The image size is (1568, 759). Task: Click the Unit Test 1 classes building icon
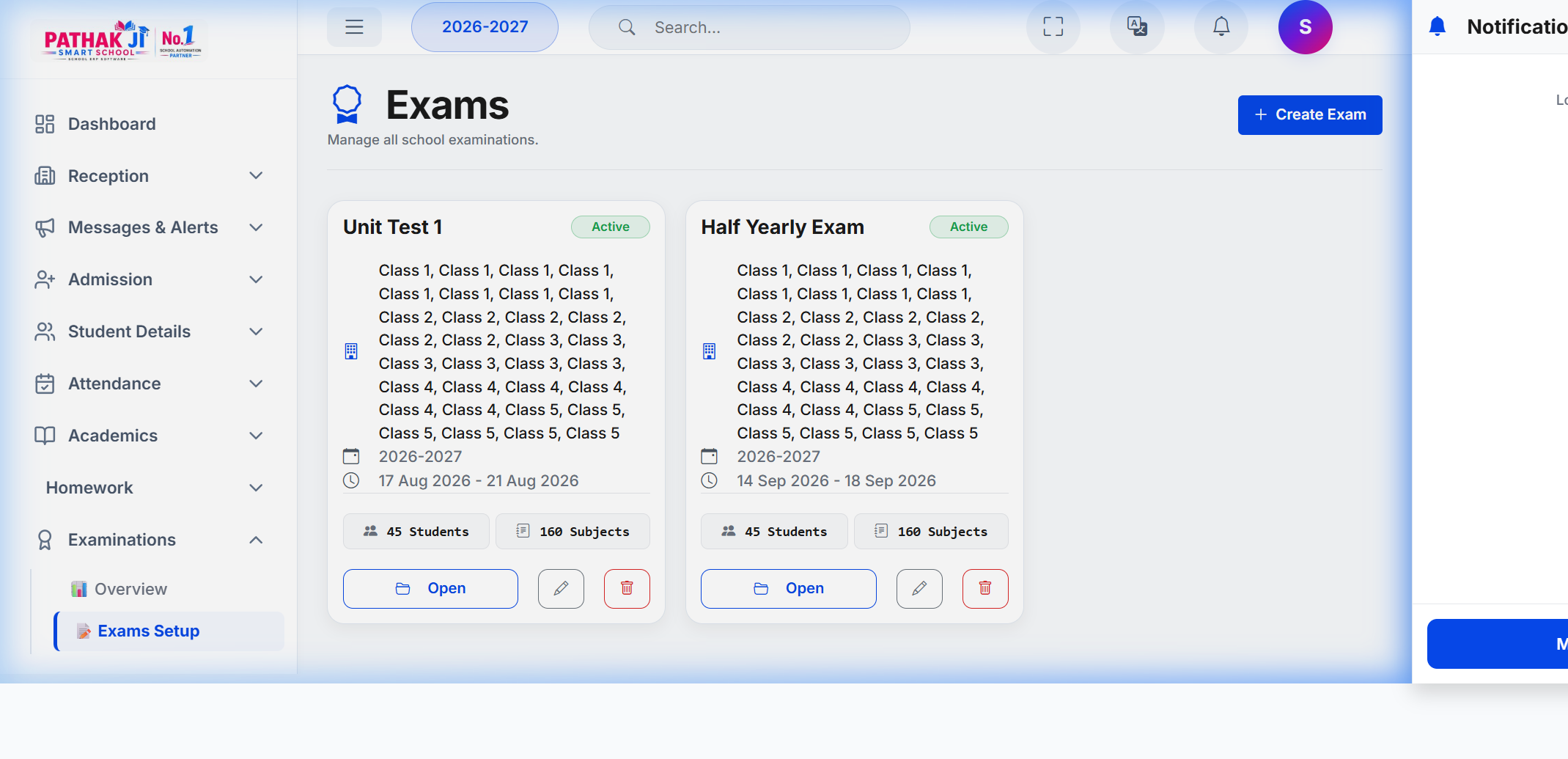(351, 351)
